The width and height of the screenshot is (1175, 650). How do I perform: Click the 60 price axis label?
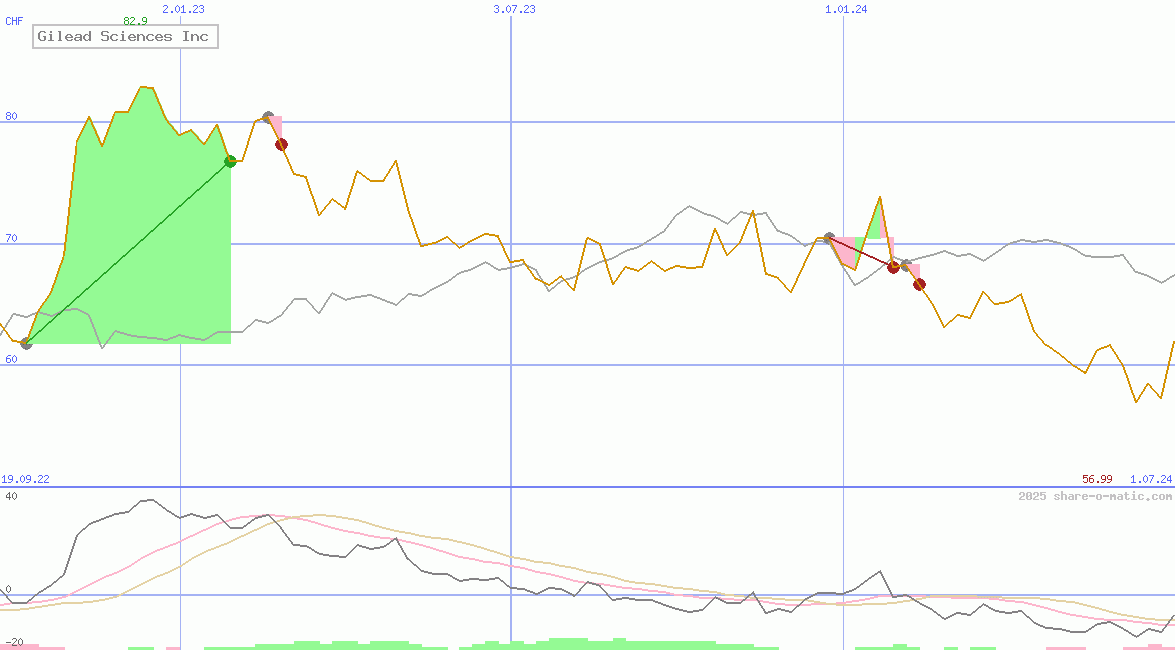tap(11, 359)
